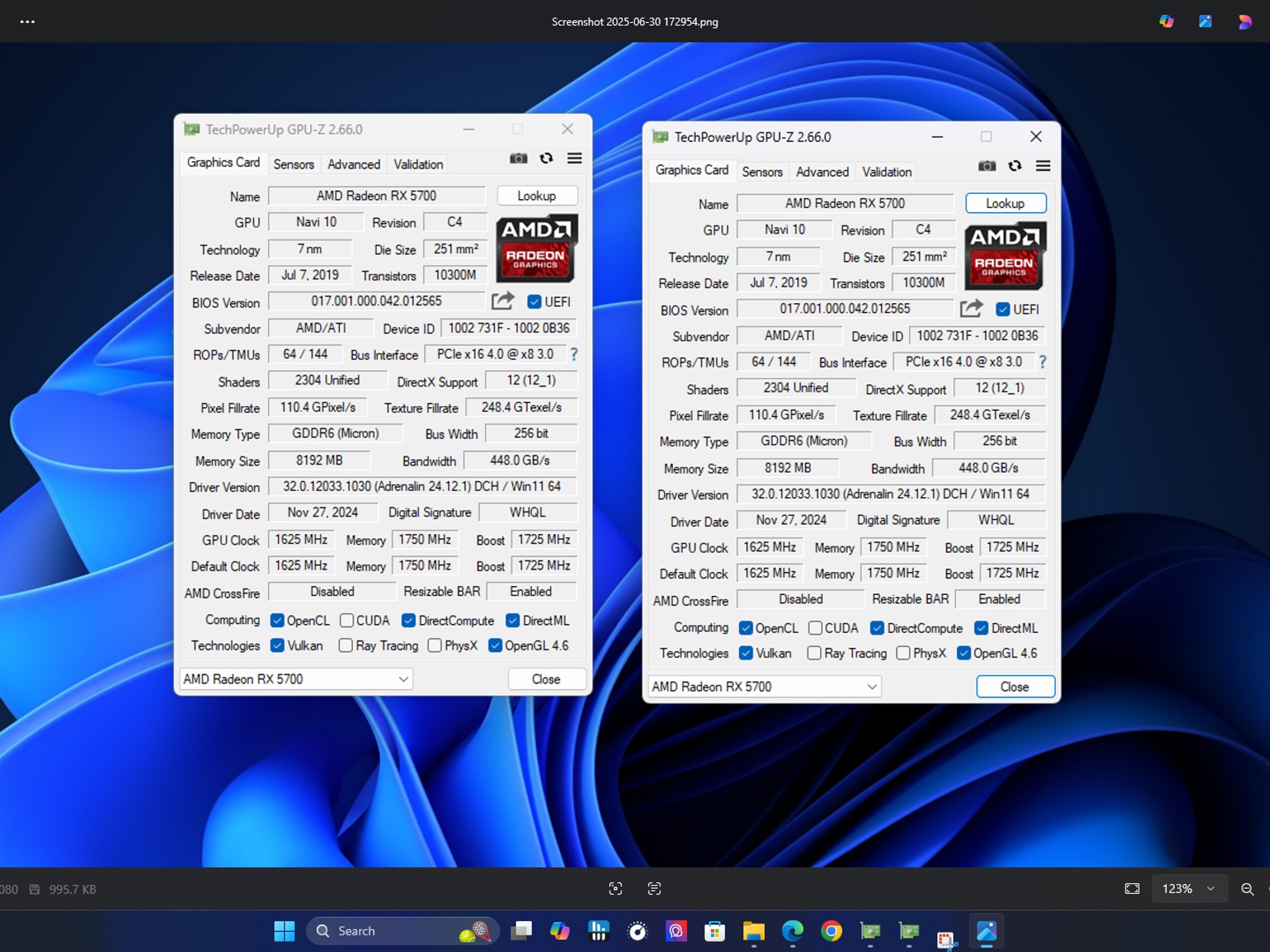Click the Close button at bottom of left GPU-Z
This screenshot has width=1270, height=952.
pyautogui.click(x=546, y=679)
